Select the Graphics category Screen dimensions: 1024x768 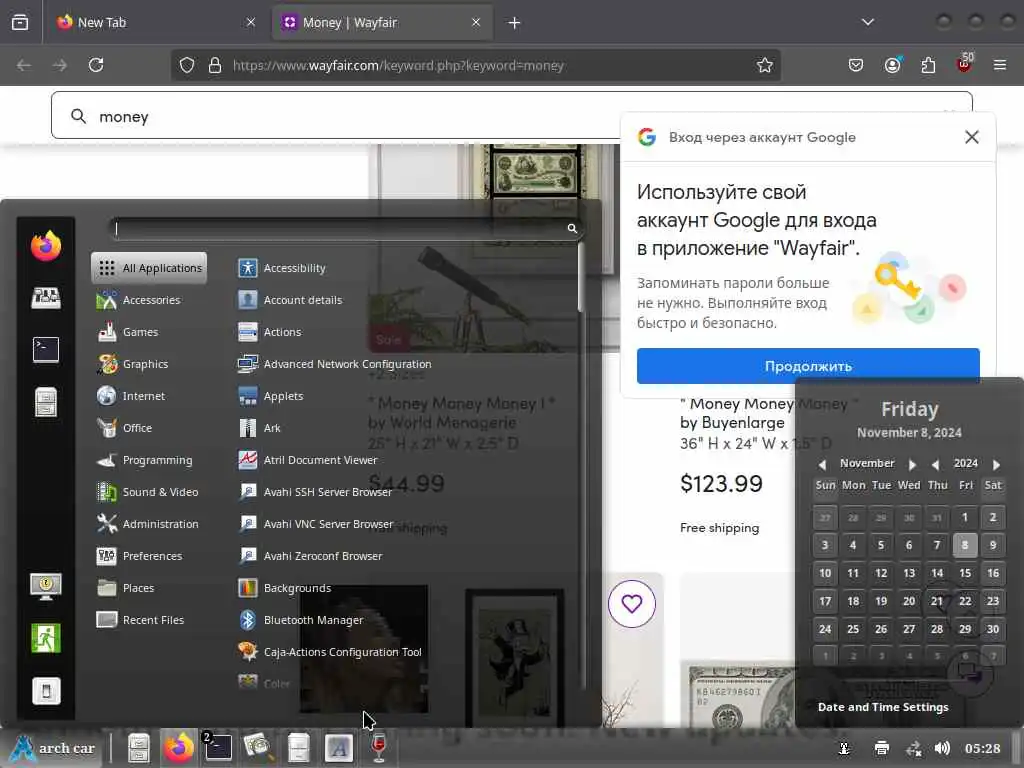[133, 364]
